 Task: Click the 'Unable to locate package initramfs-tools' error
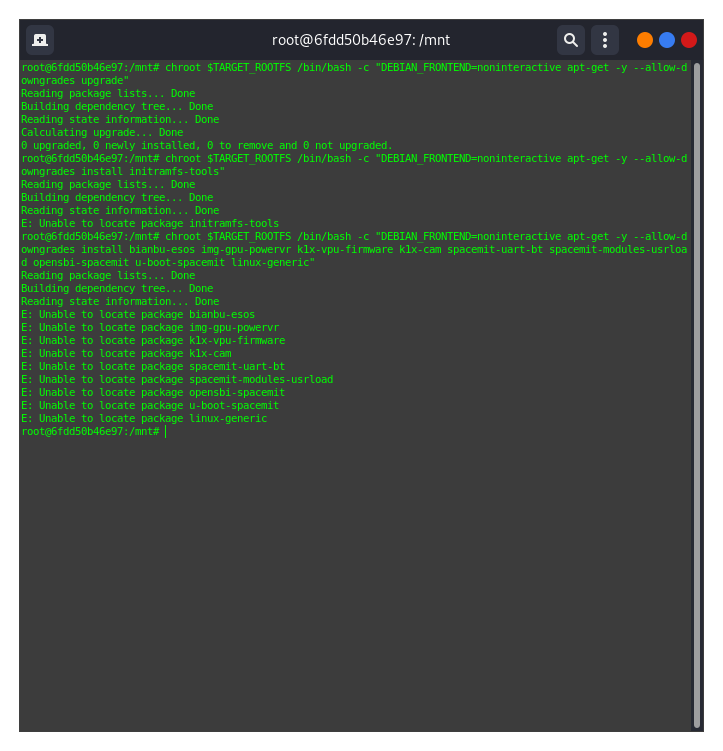(150, 223)
